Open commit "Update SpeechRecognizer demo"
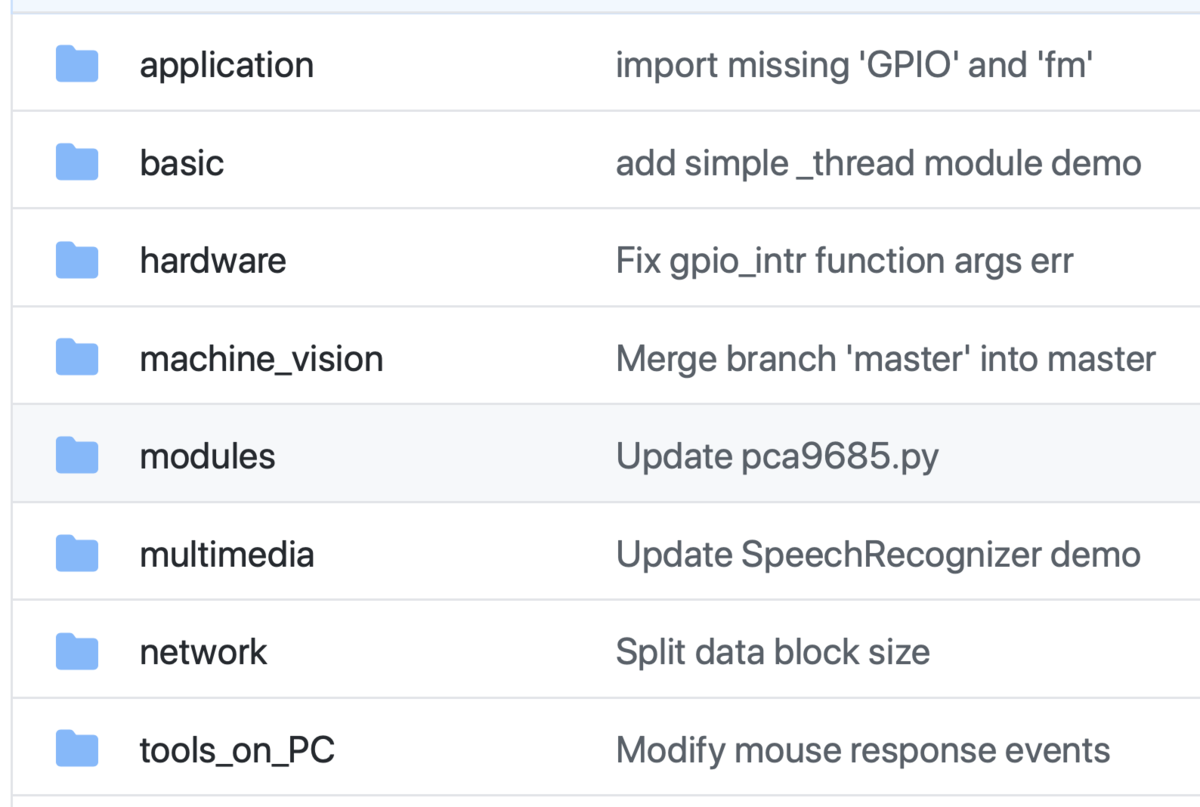This screenshot has width=1200, height=807. [x=878, y=555]
